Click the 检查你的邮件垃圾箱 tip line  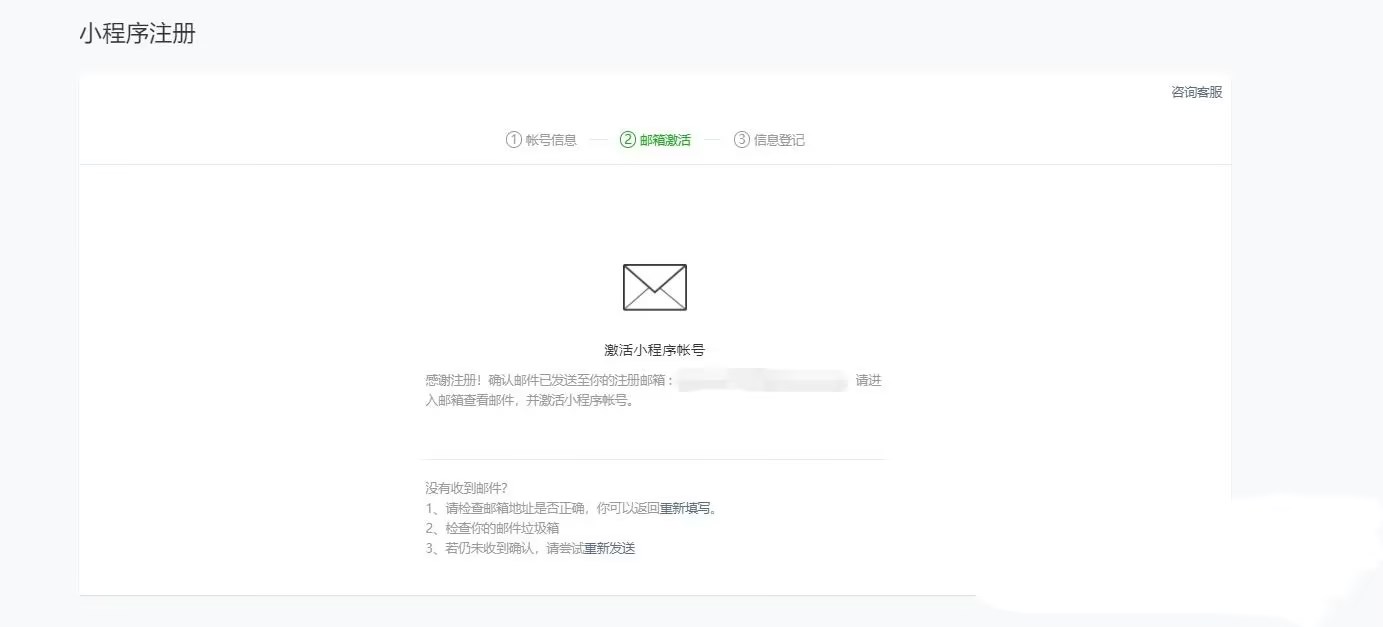coord(492,528)
